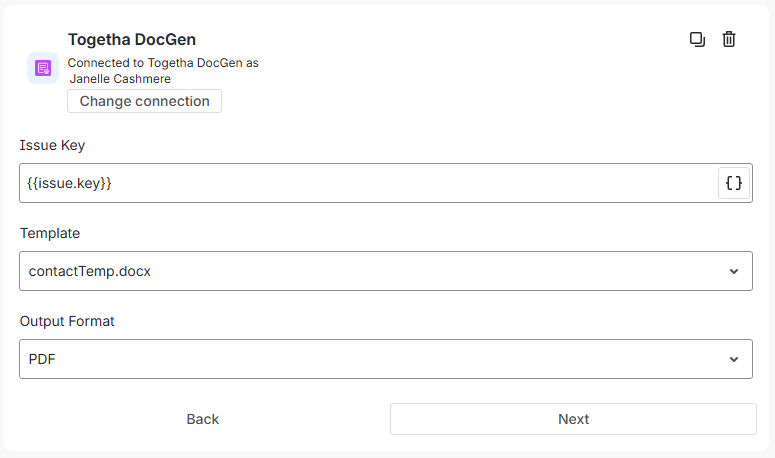Duplicate this action using the copy icon

click(x=697, y=39)
